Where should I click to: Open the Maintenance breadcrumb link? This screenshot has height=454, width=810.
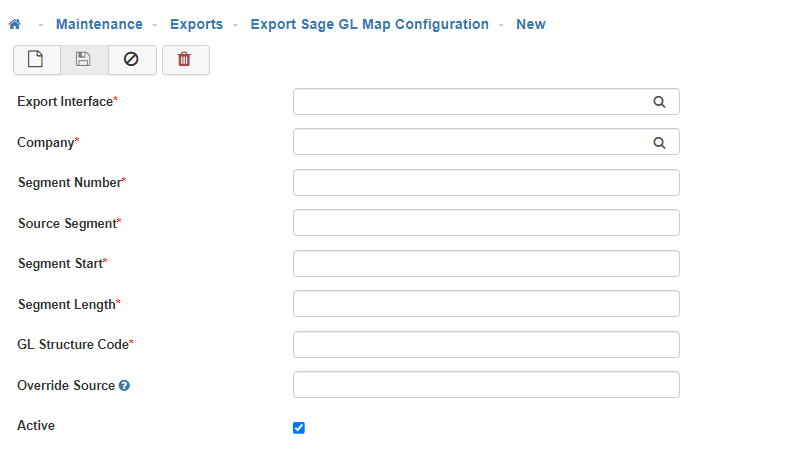99,24
